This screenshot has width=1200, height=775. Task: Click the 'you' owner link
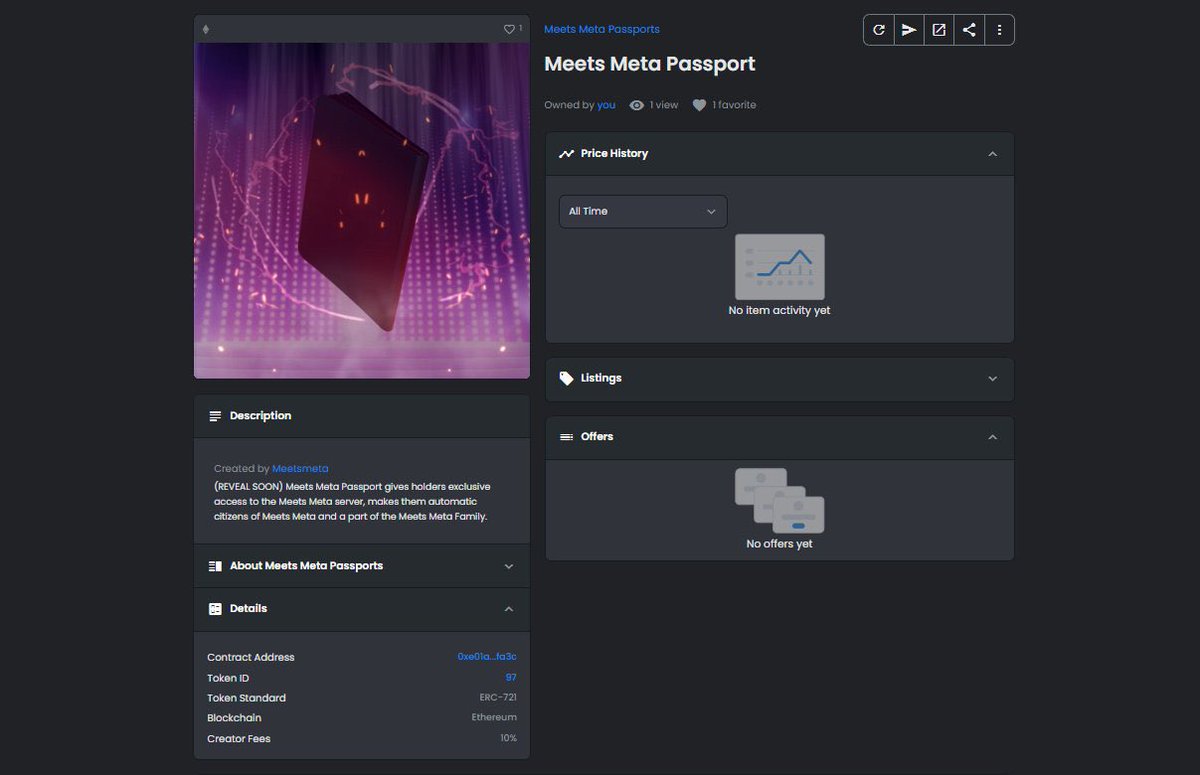tap(606, 105)
